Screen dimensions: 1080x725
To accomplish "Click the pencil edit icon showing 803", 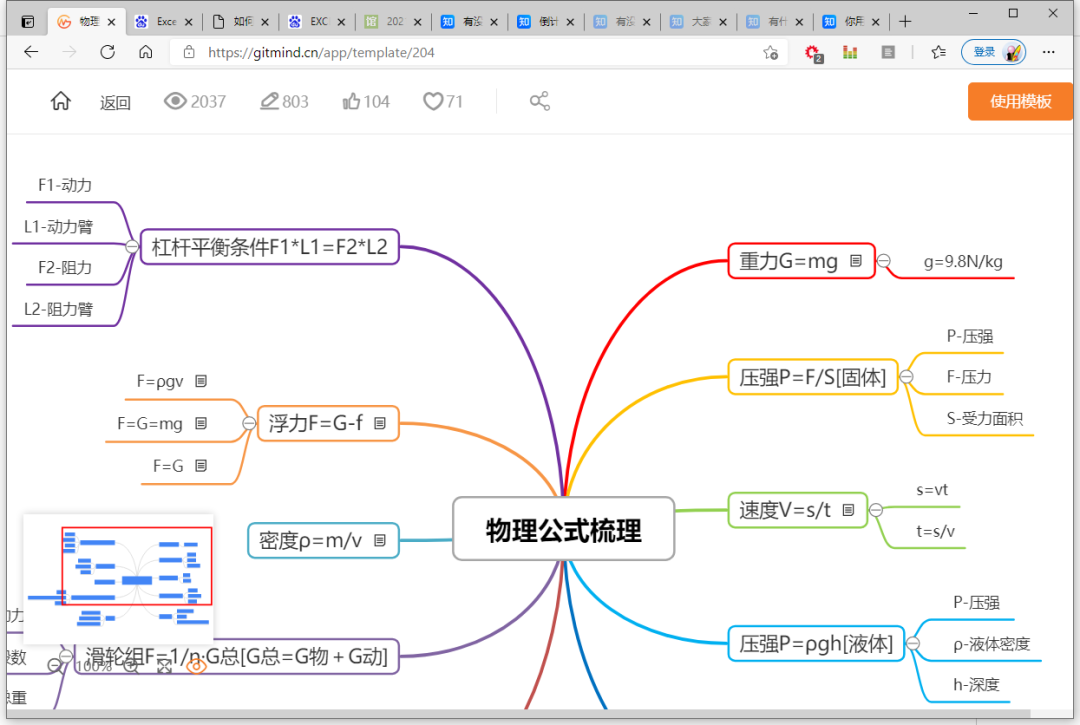I will (268, 101).
